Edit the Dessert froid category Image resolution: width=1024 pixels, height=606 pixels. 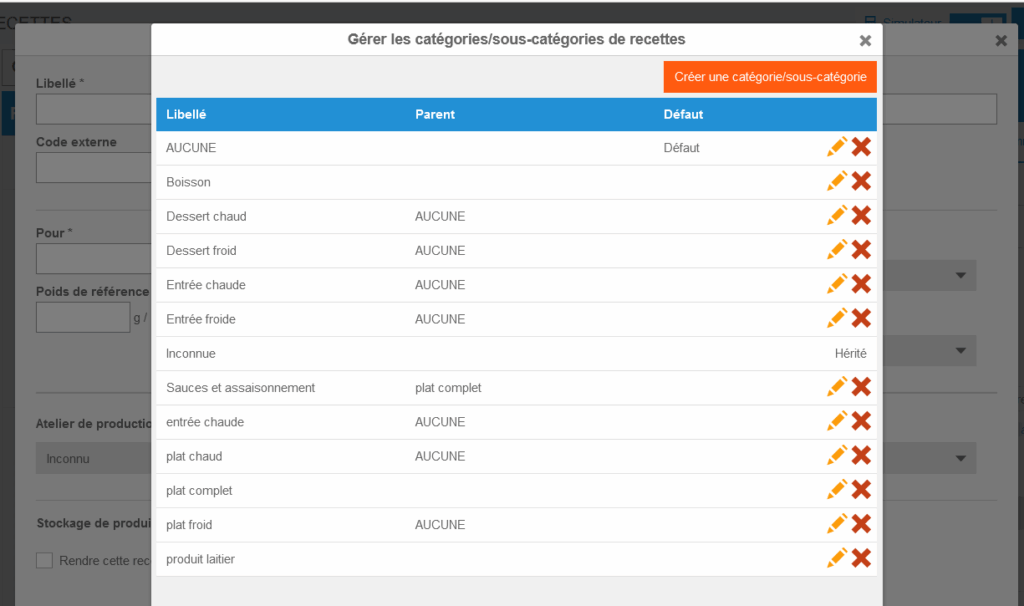click(x=837, y=249)
